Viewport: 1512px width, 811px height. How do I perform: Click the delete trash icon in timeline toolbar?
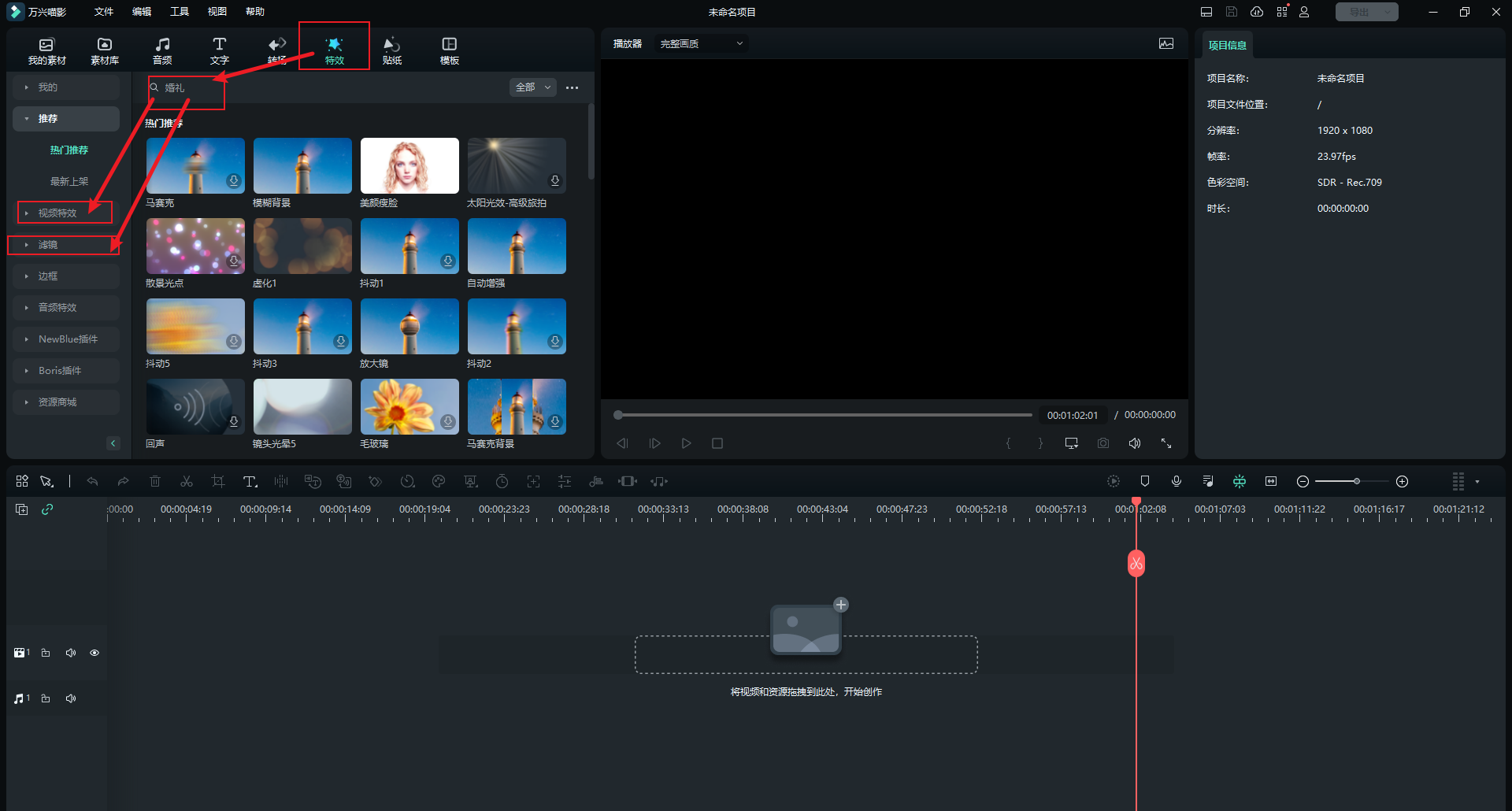click(x=155, y=481)
